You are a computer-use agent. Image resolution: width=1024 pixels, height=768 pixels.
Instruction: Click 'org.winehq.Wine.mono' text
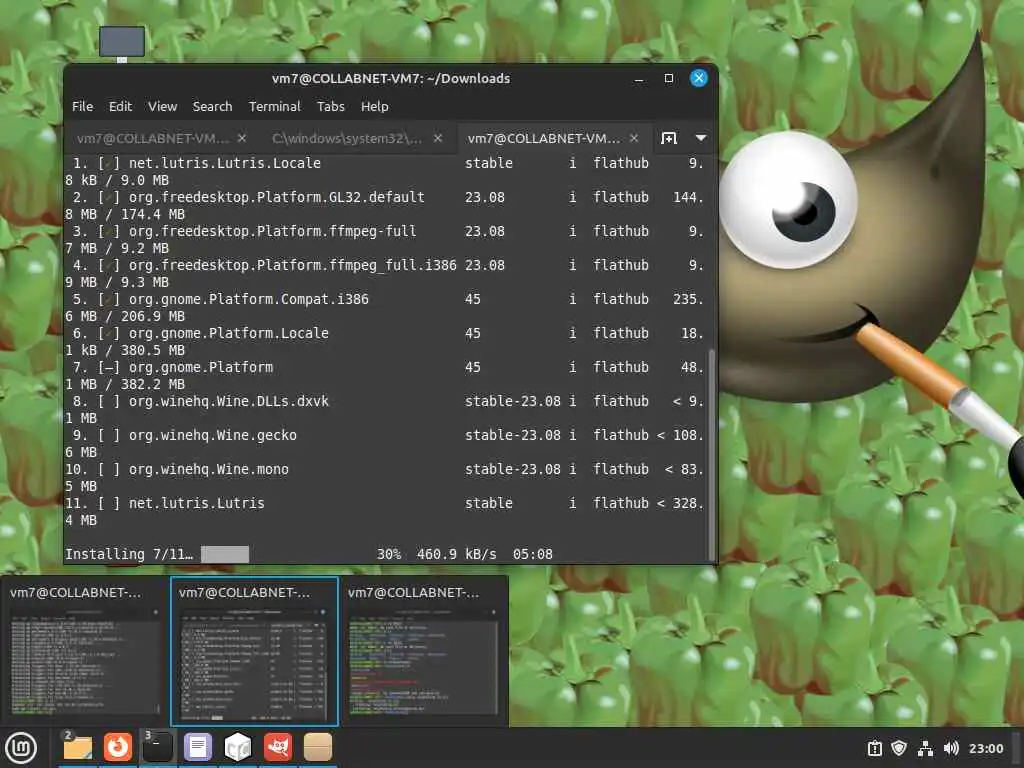point(208,469)
